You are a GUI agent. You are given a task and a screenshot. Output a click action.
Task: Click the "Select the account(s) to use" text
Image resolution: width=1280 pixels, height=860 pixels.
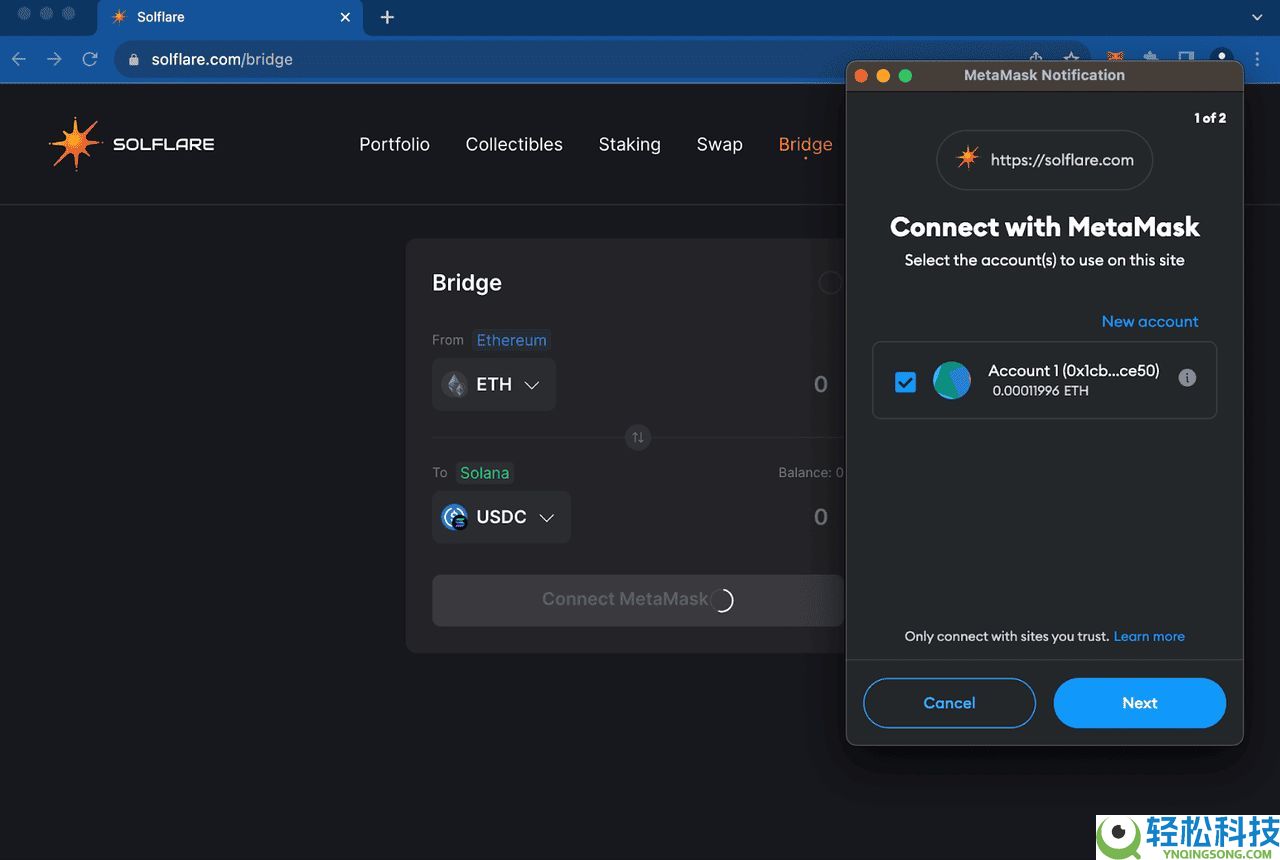point(1045,260)
